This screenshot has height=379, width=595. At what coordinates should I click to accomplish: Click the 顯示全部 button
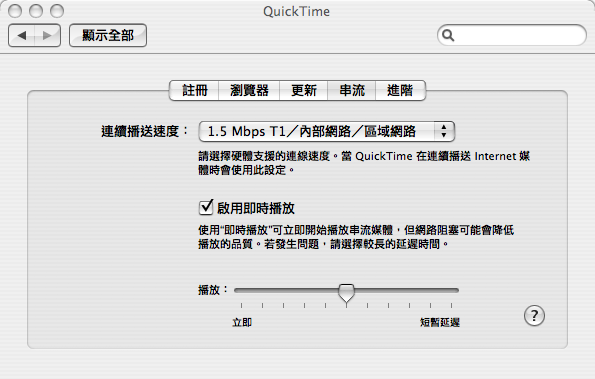tap(108, 36)
